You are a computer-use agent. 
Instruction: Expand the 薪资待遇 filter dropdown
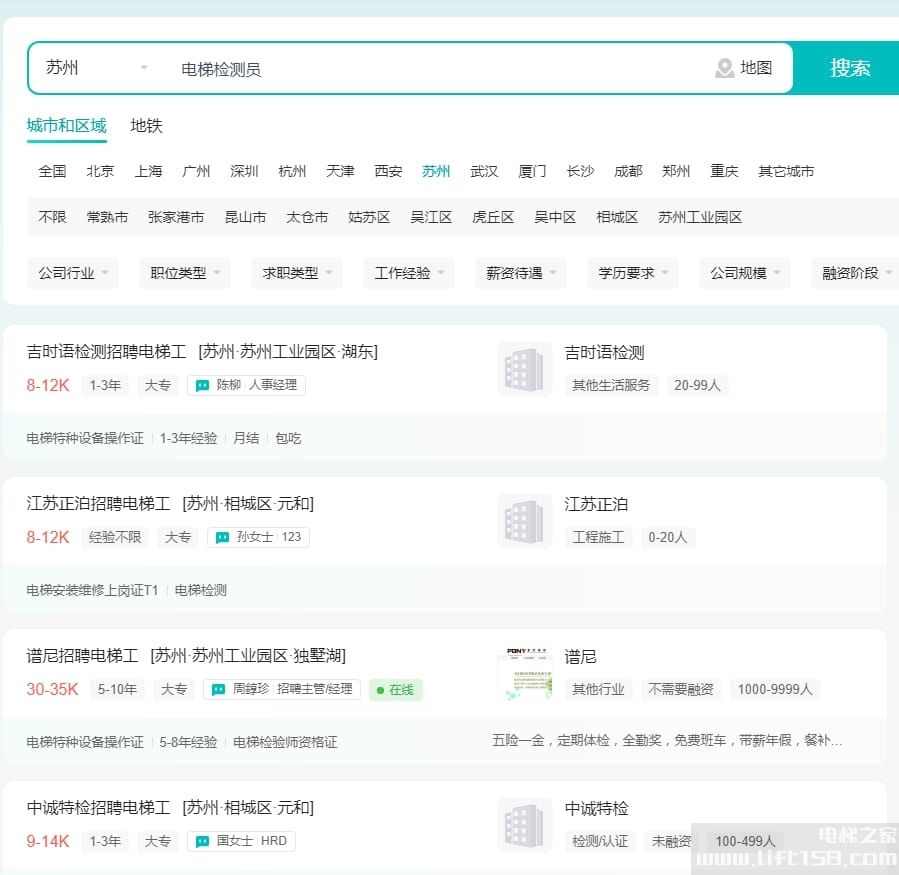coord(521,273)
